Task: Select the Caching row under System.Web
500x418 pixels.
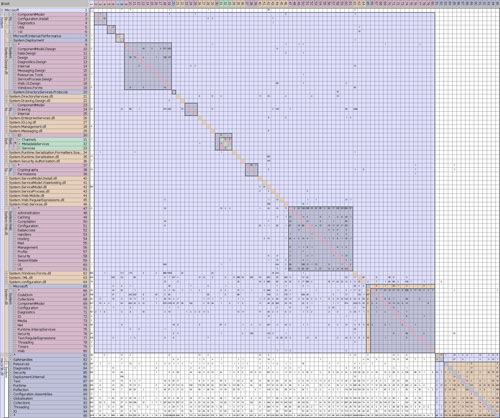Action: (x=52, y=217)
